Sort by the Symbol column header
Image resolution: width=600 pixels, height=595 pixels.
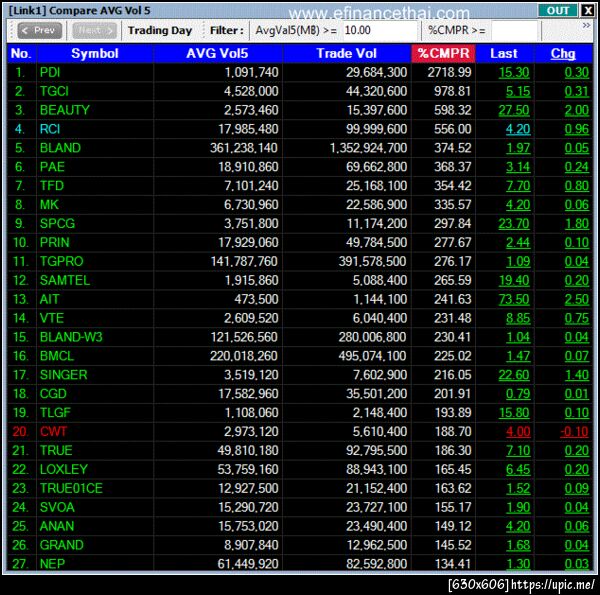click(x=95, y=54)
